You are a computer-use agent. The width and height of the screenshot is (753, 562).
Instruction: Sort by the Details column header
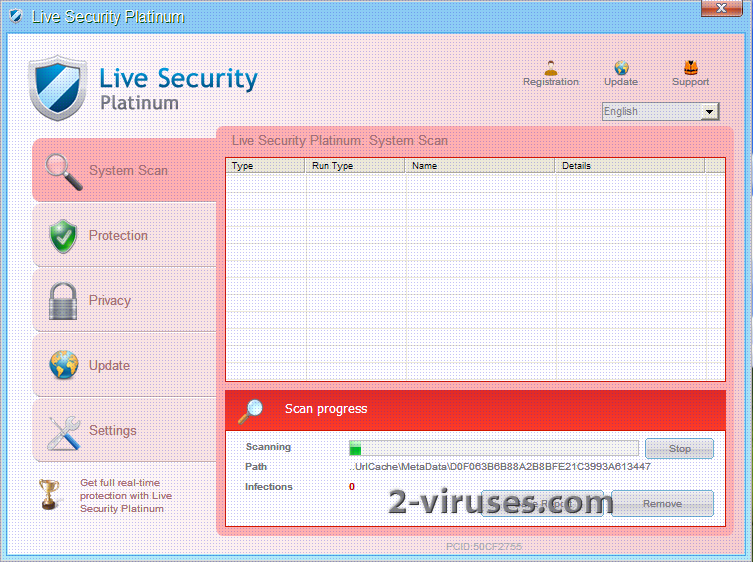tap(630, 166)
